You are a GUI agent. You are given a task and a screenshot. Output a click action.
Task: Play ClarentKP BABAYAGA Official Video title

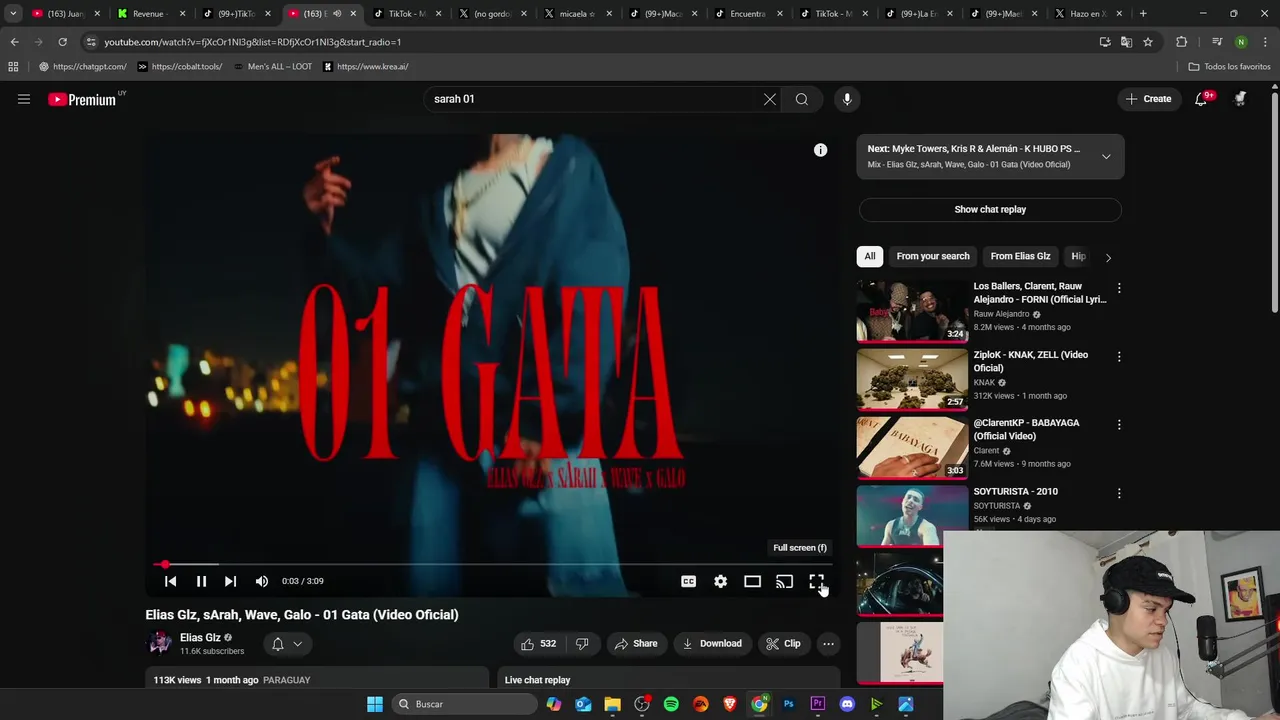coord(1026,429)
